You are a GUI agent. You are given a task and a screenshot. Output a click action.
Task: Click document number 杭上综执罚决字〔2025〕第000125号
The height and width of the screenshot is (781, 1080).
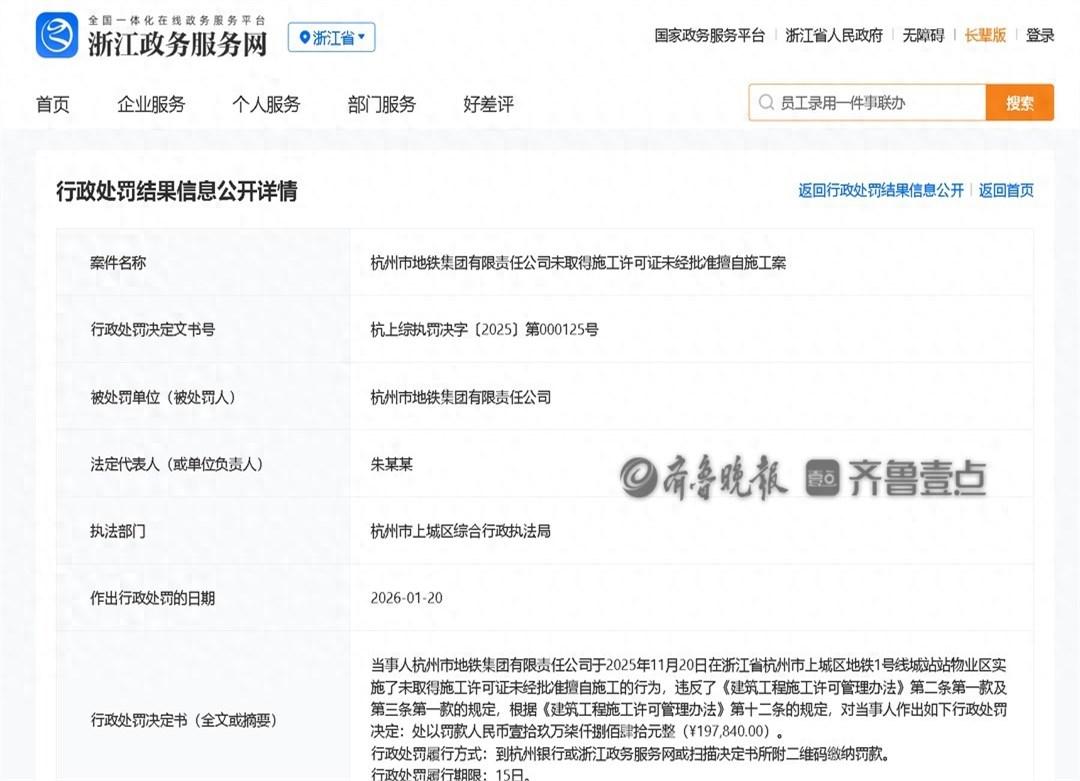[484, 329]
